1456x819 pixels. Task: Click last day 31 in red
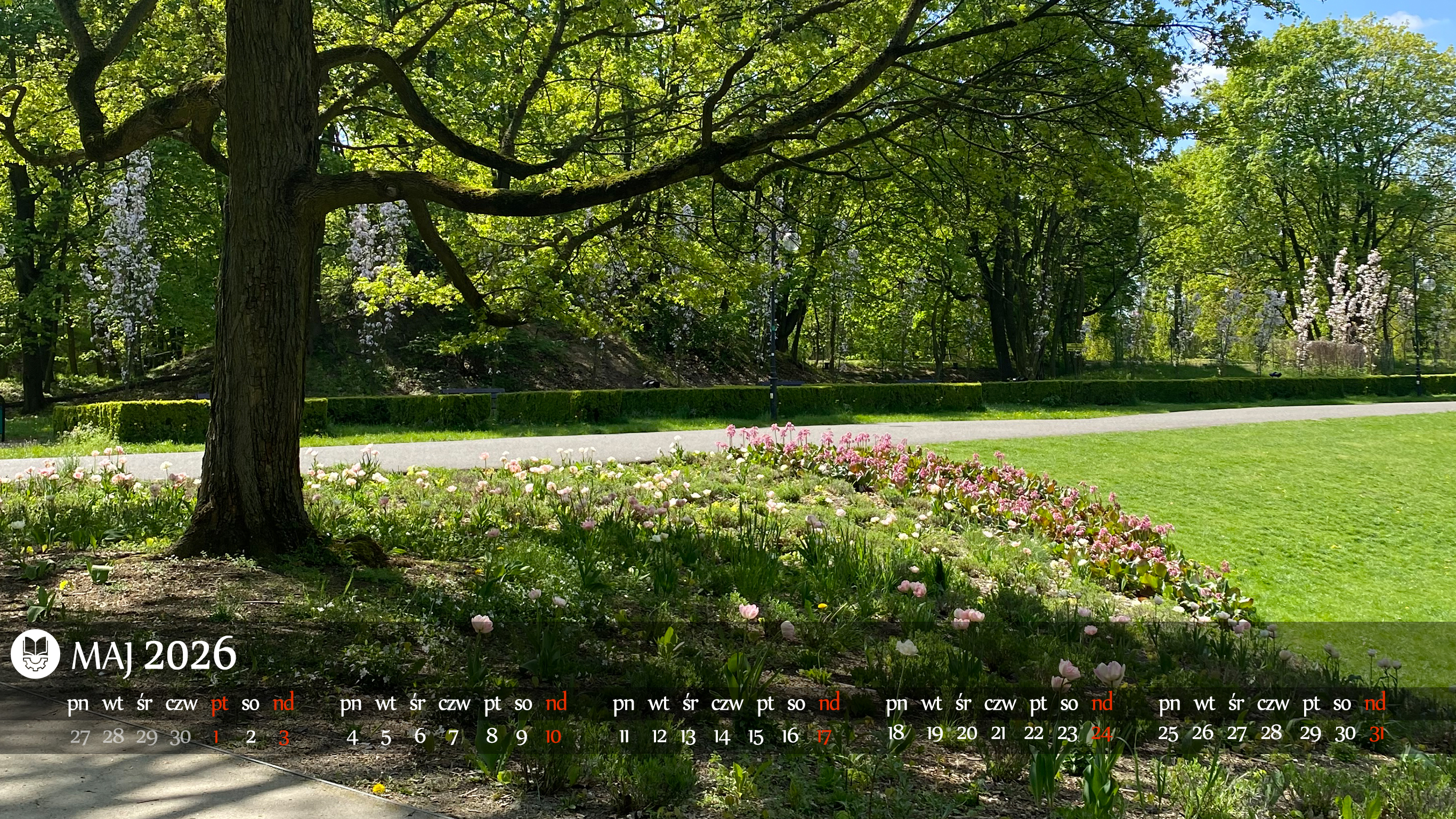[1377, 733]
